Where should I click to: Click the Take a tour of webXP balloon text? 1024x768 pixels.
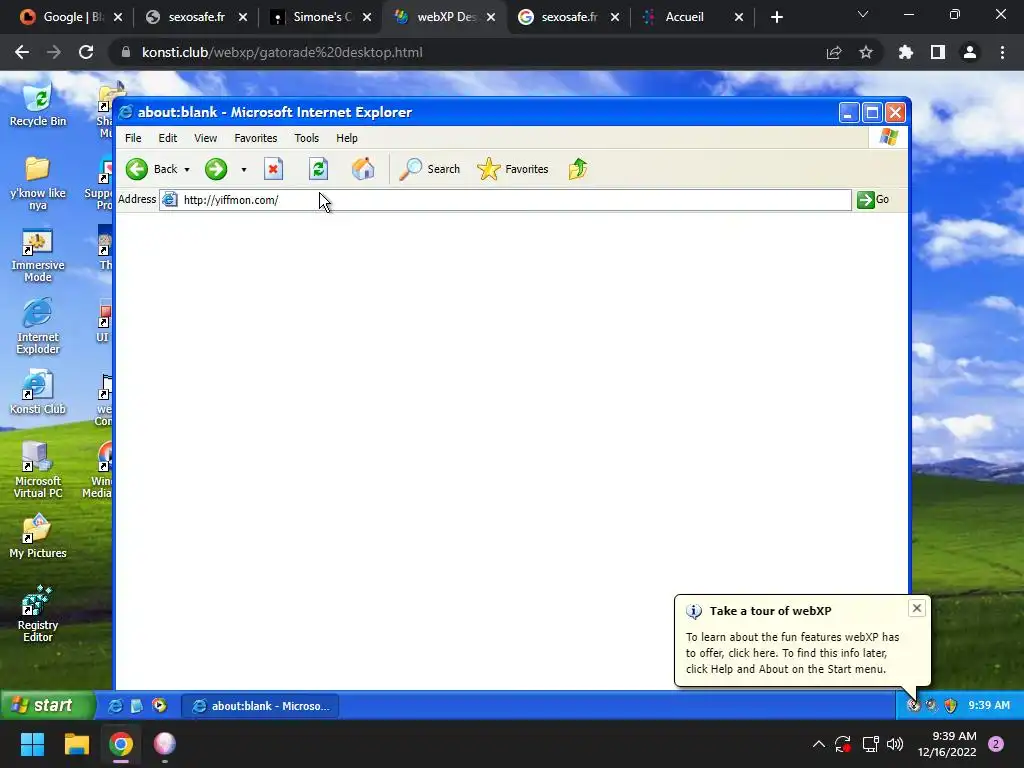coord(771,611)
